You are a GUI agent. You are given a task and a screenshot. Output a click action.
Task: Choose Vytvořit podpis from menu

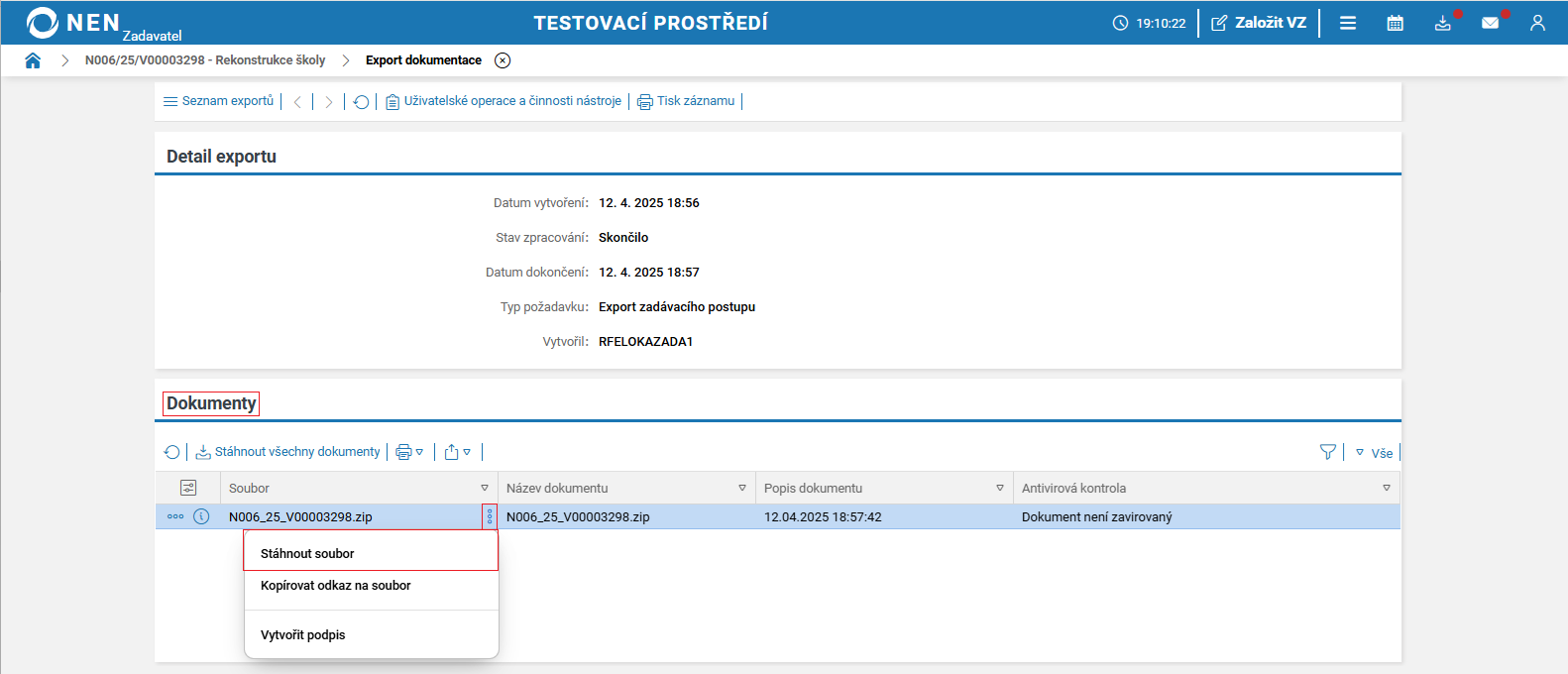[371, 635]
